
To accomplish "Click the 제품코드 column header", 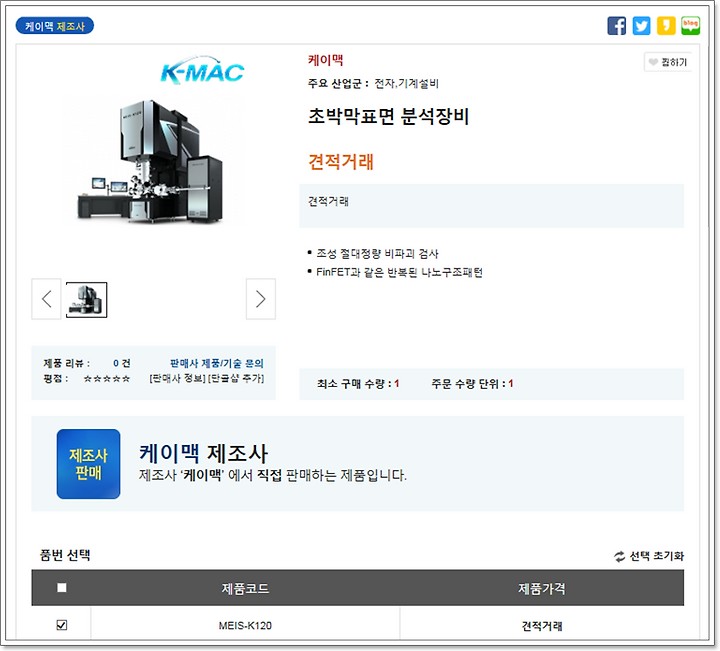I will [x=245, y=589].
